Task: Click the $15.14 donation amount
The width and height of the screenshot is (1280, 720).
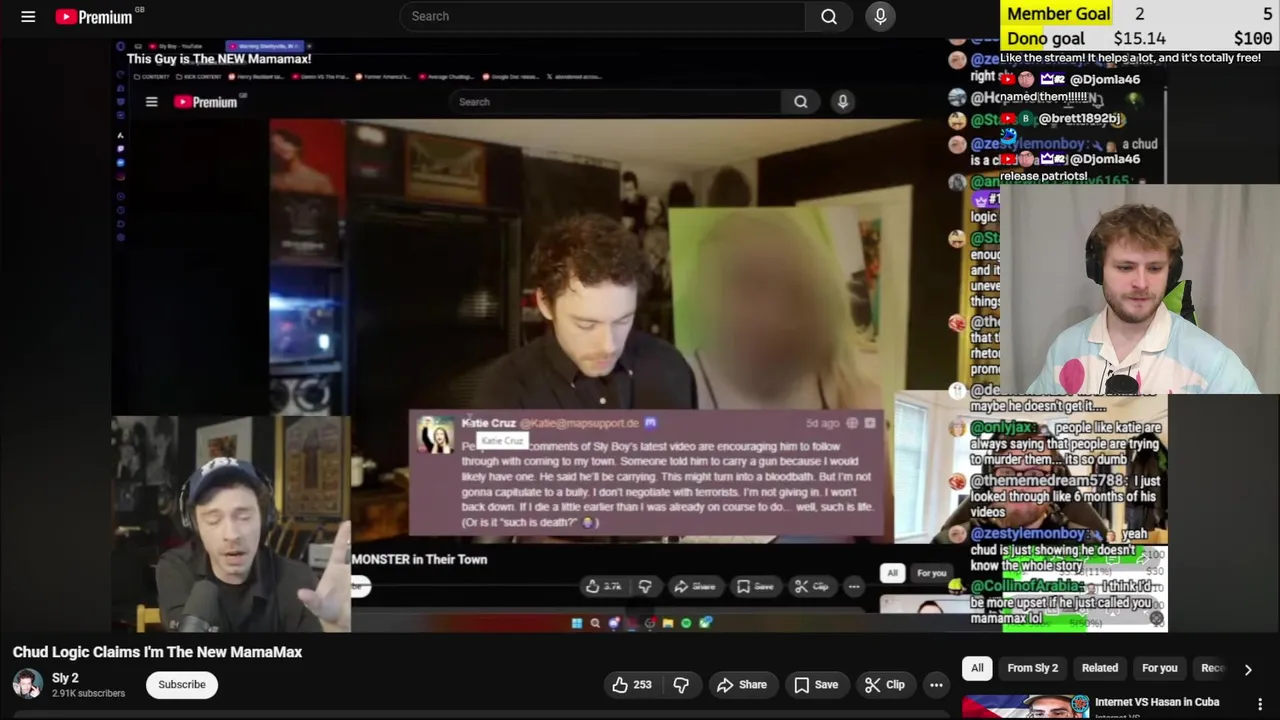Action: coord(1139,39)
